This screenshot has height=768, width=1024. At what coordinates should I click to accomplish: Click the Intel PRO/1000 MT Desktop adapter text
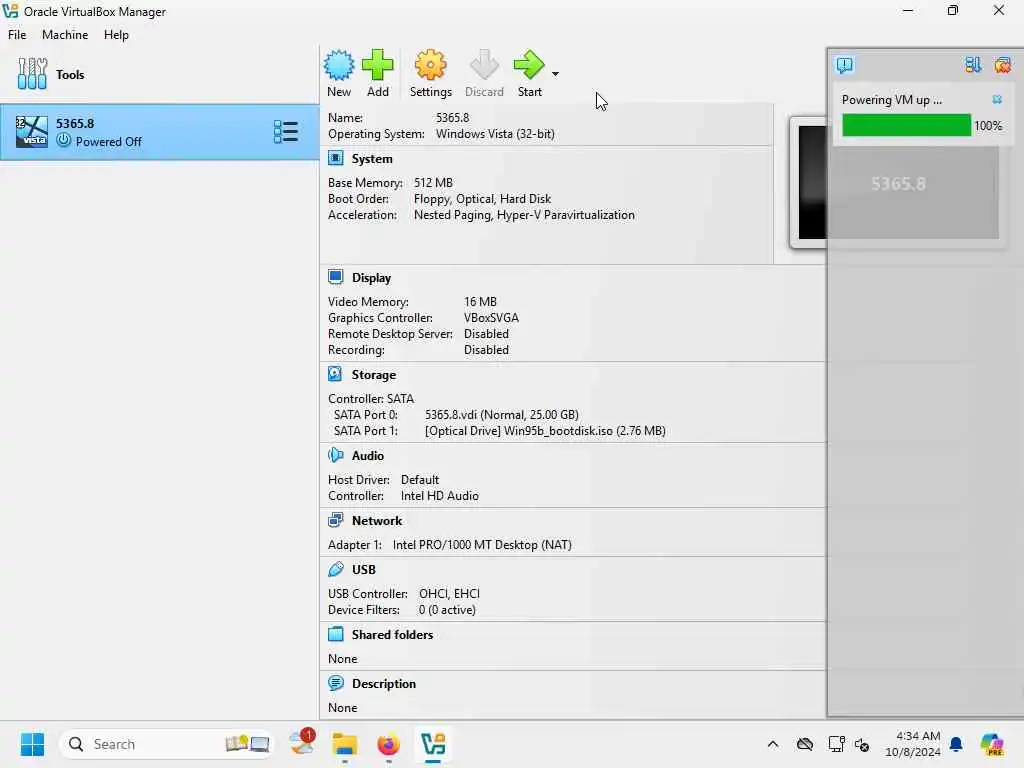coord(482,545)
